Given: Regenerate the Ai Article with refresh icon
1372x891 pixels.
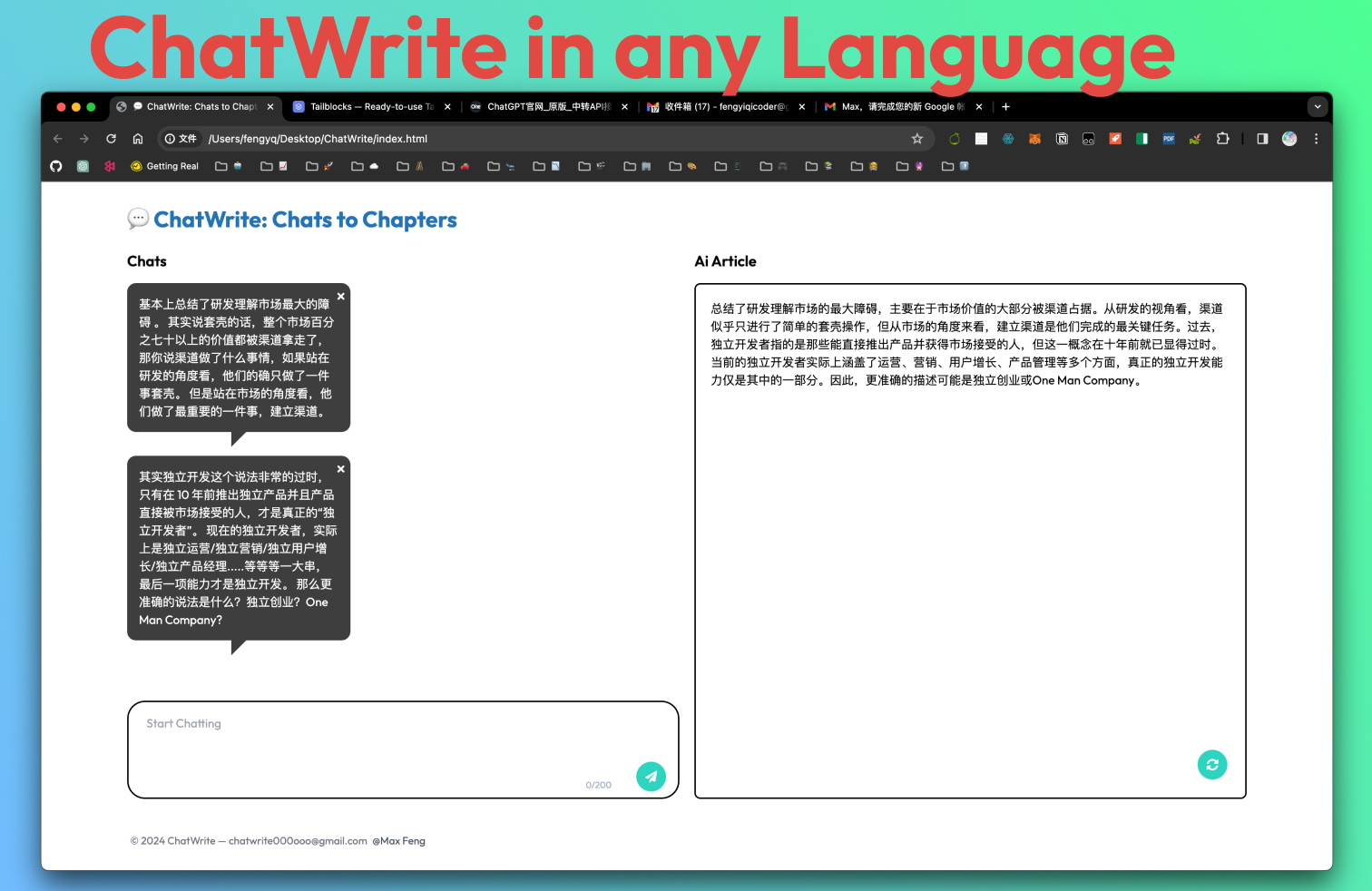Looking at the screenshot, I should 1212,765.
